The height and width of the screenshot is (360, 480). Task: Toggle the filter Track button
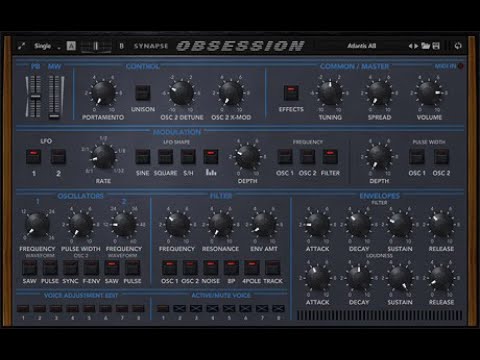pyautogui.click(x=273, y=268)
